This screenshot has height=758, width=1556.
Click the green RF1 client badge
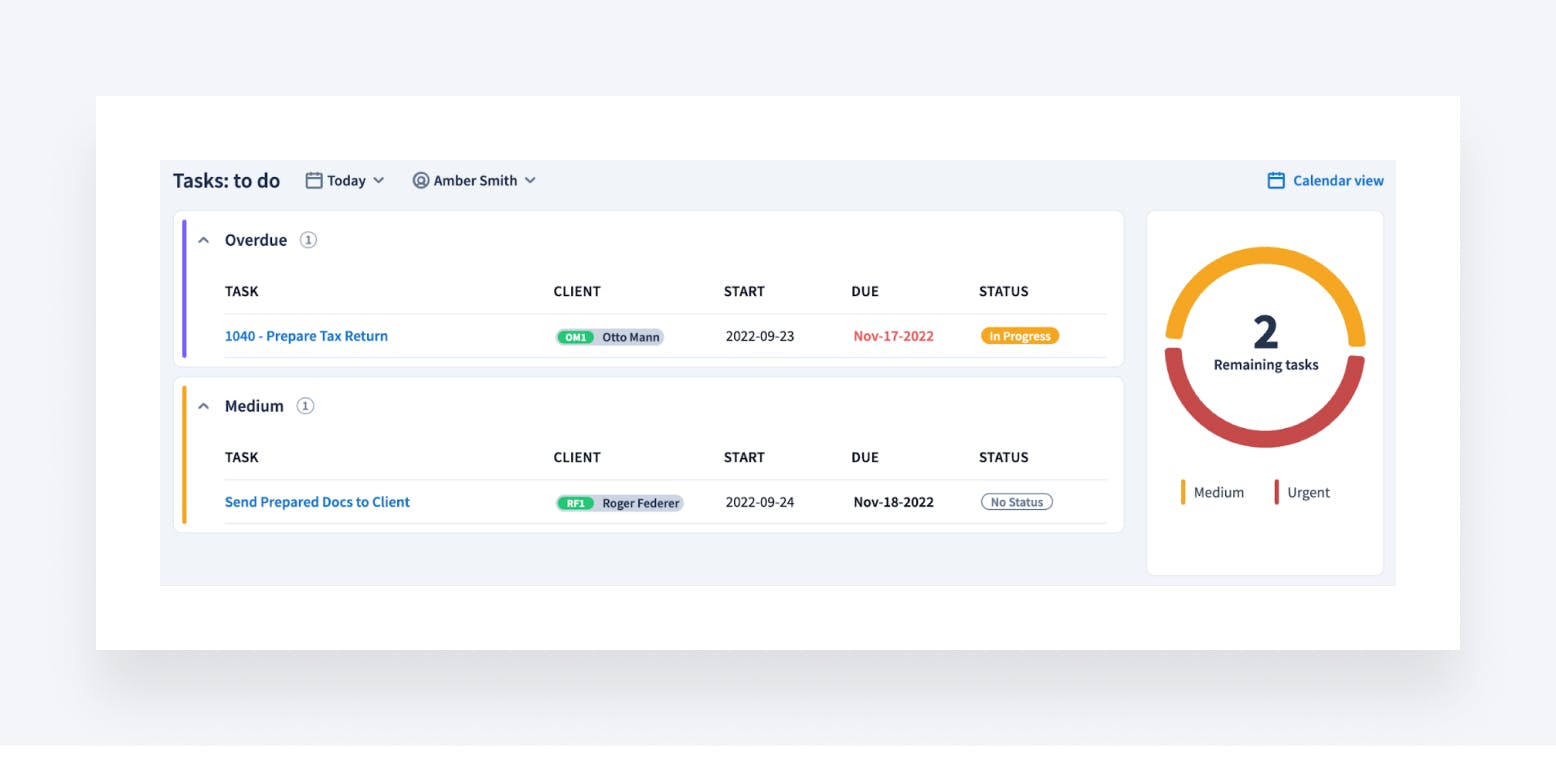click(x=576, y=503)
